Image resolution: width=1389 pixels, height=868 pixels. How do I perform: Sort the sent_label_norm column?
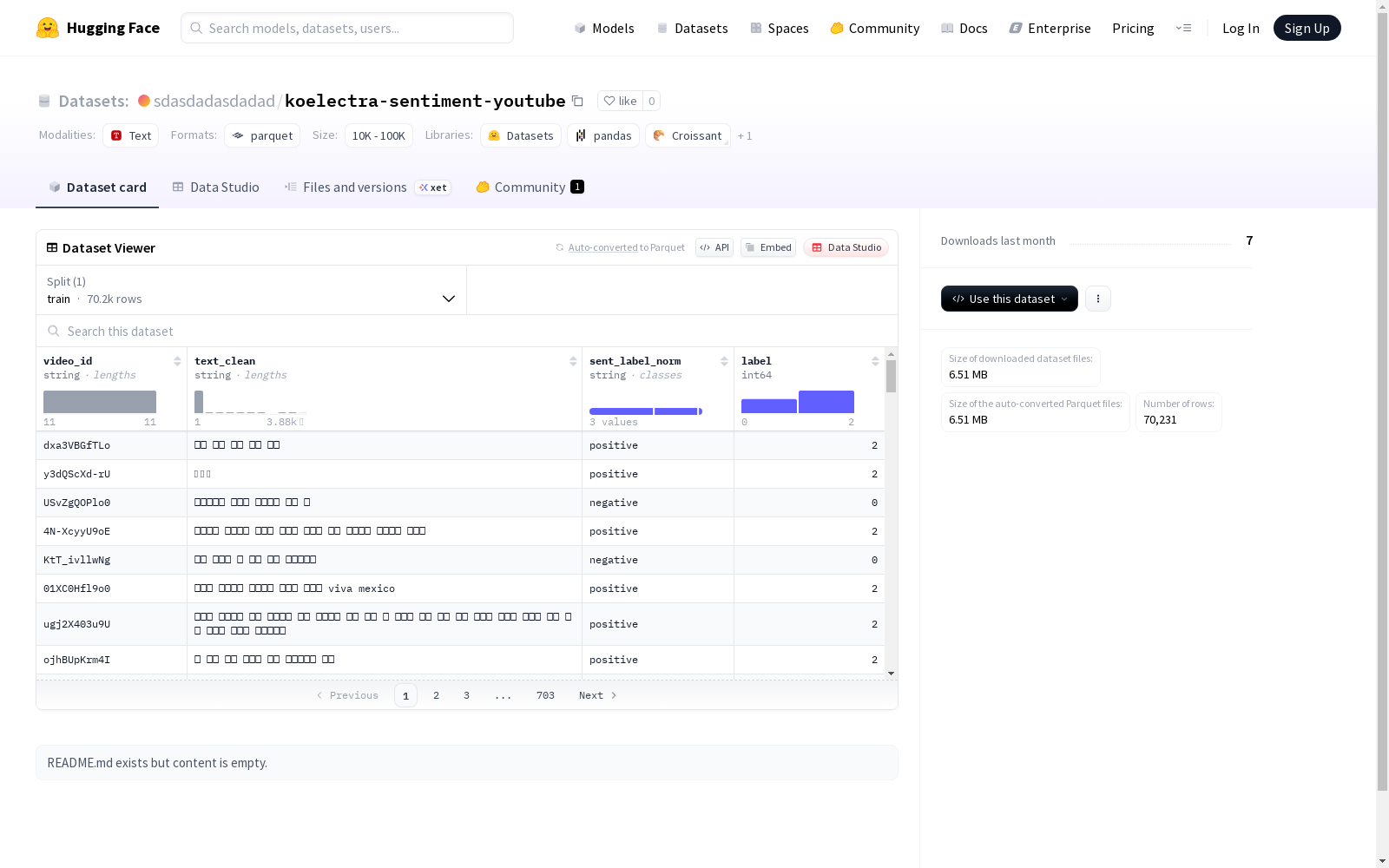coord(724,361)
